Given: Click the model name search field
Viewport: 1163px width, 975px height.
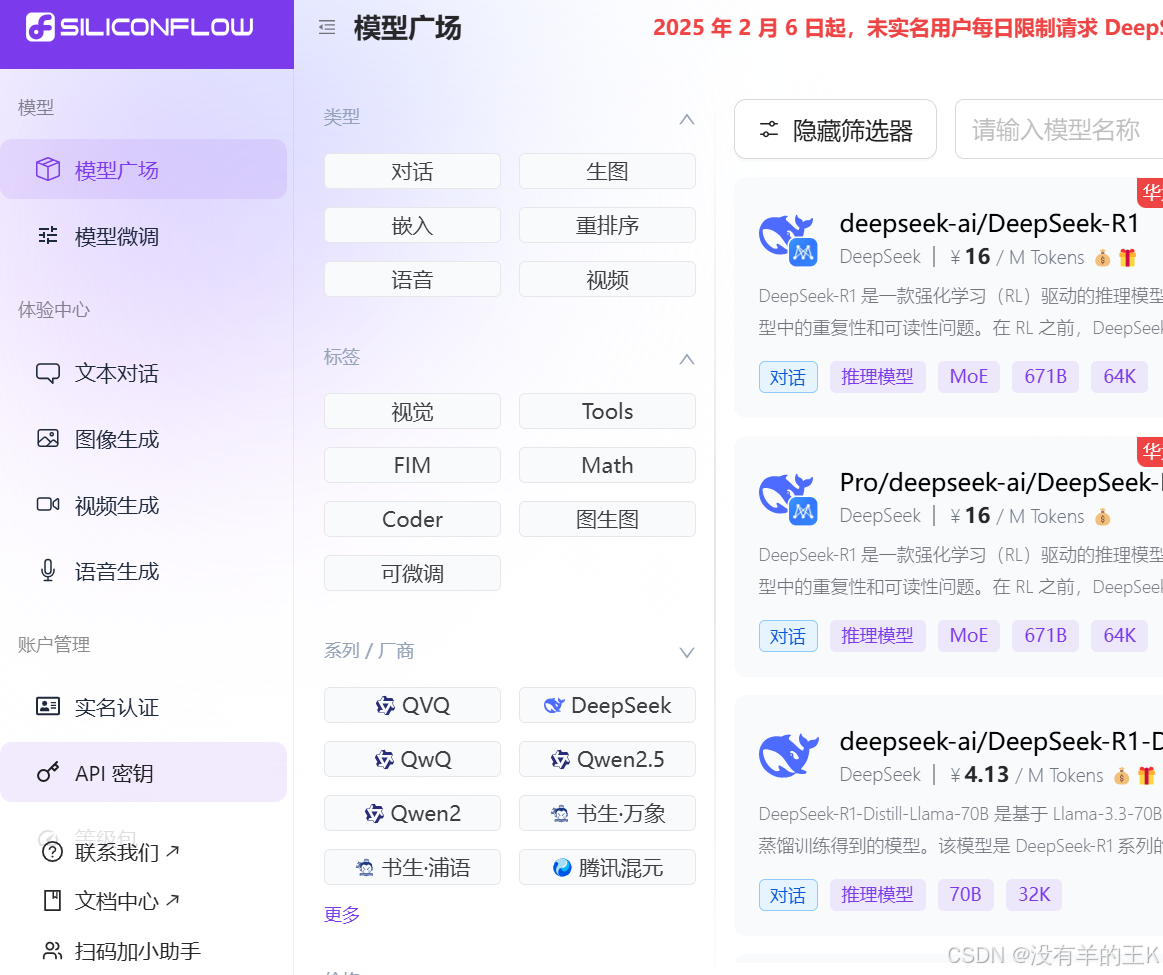Looking at the screenshot, I should click(x=1059, y=129).
